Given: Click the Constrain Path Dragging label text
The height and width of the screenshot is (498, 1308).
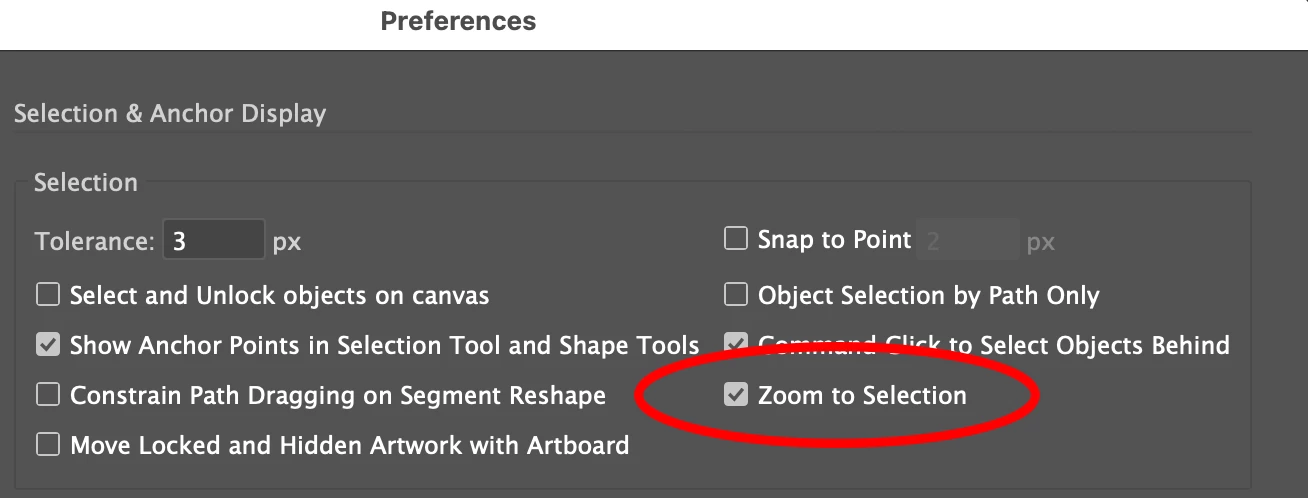Looking at the screenshot, I should point(337,396).
